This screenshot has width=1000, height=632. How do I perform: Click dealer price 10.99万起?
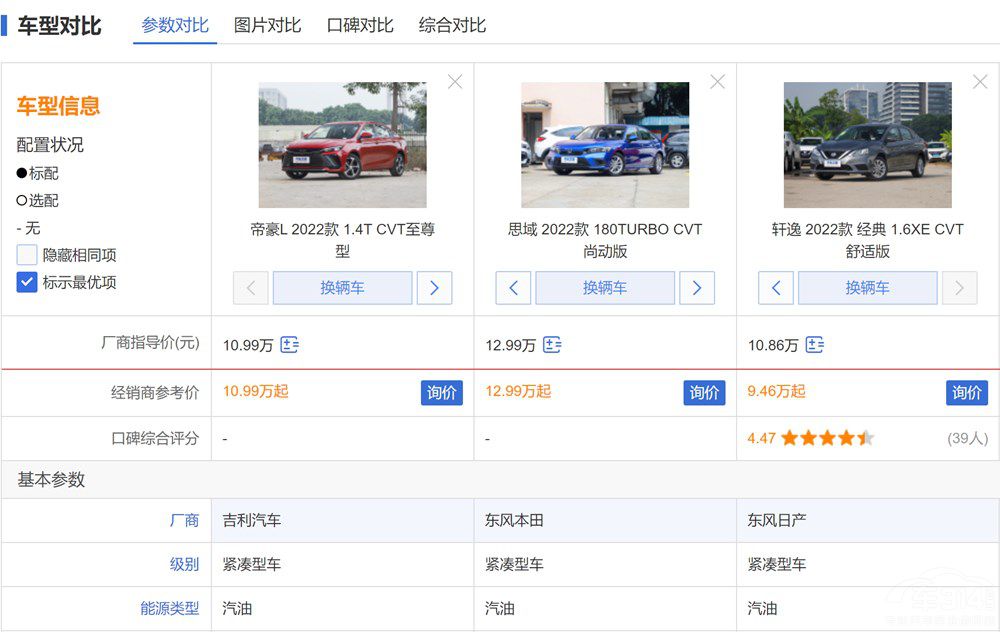click(256, 392)
